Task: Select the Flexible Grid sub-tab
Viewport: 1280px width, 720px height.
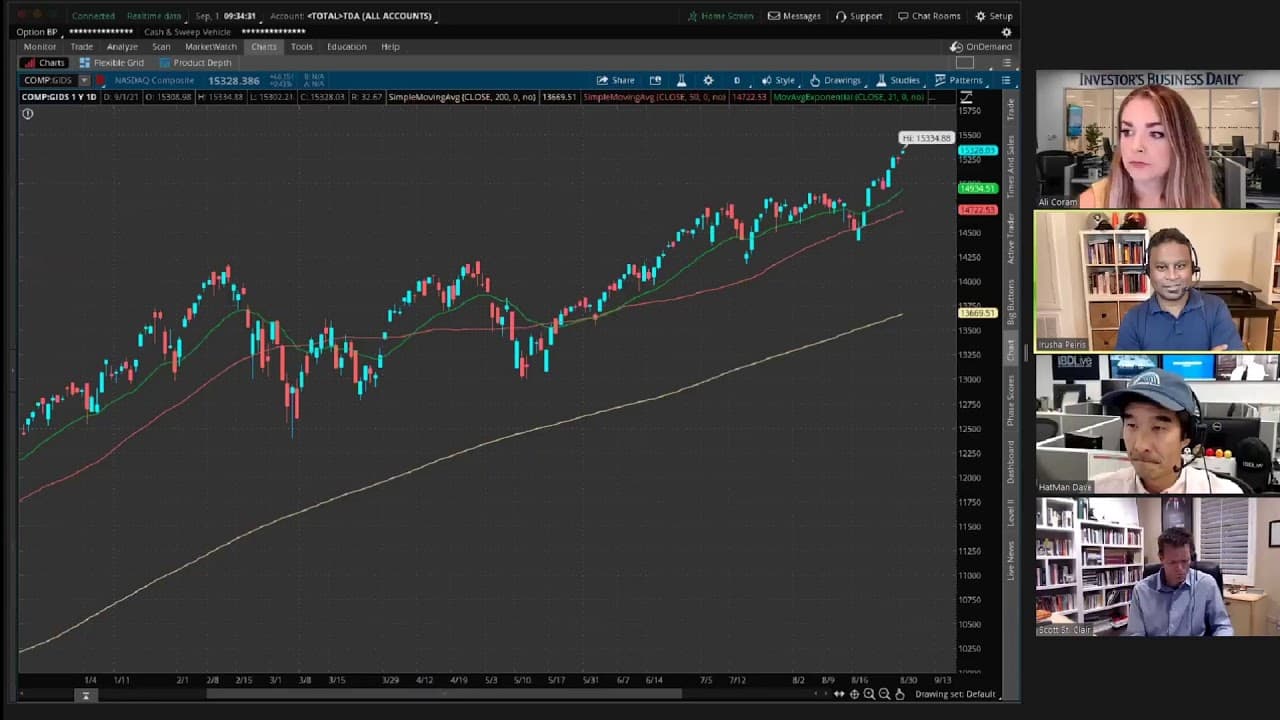Action: coord(111,63)
